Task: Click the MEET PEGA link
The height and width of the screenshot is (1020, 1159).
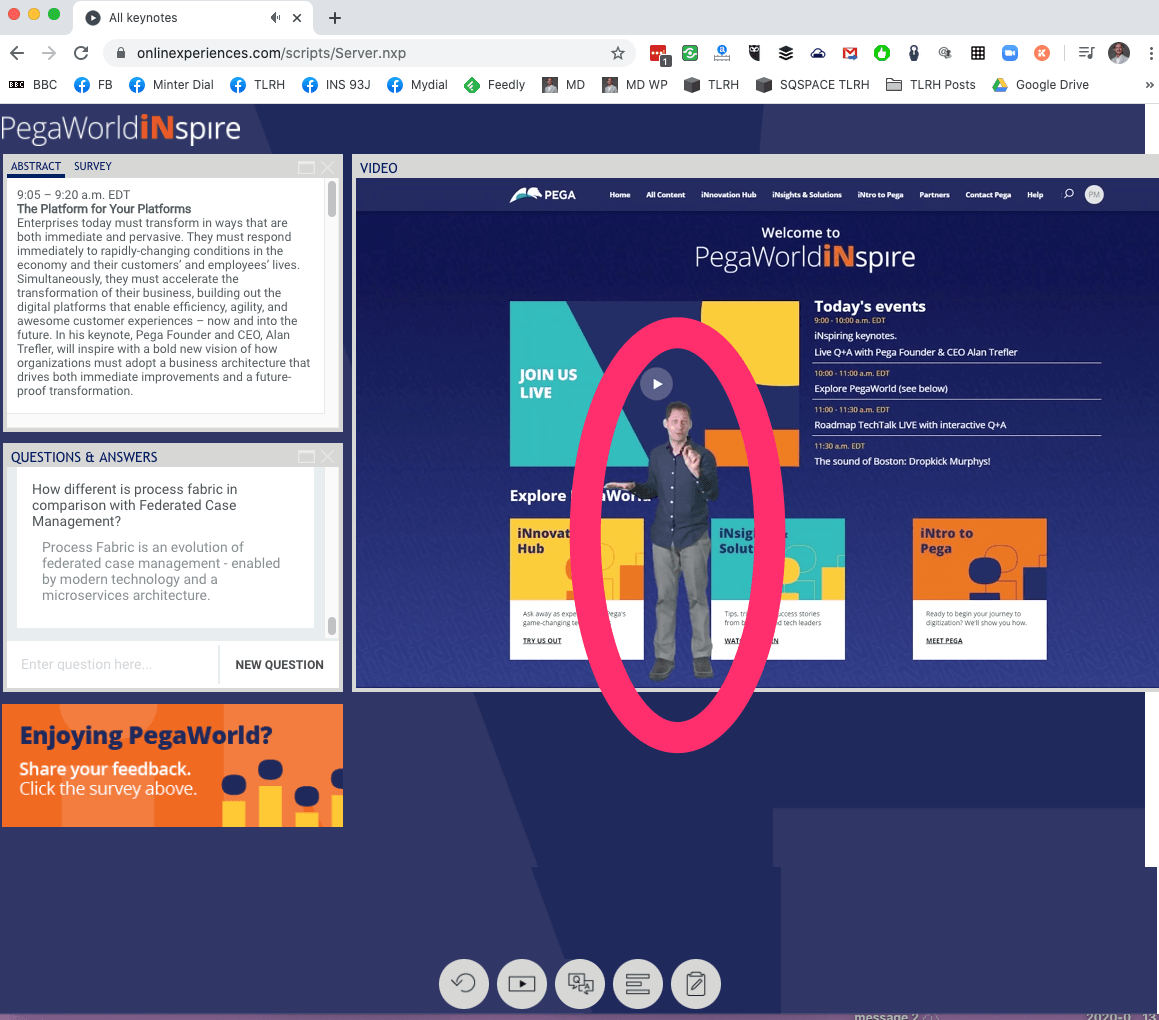Action: (944, 641)
